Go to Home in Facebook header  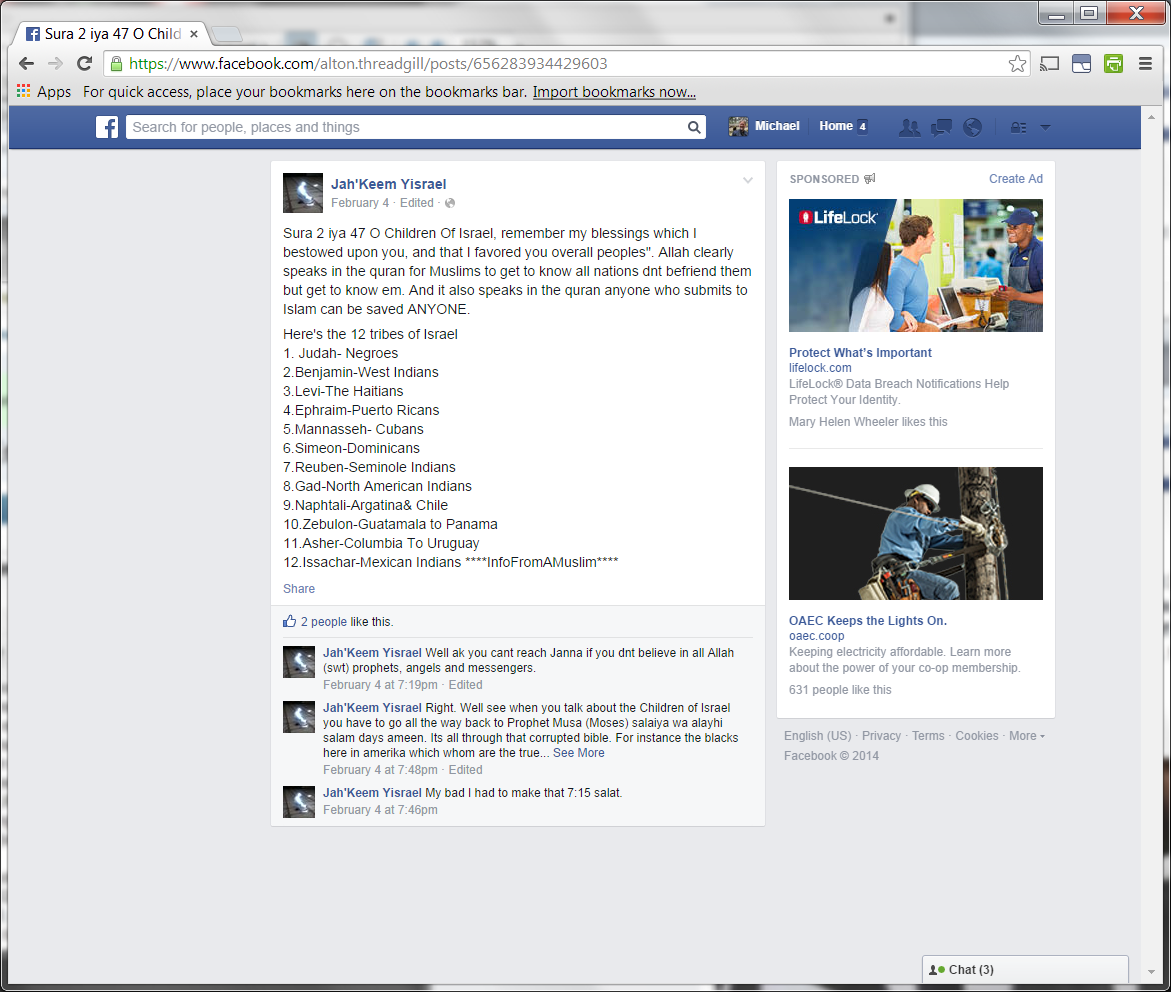836,126
